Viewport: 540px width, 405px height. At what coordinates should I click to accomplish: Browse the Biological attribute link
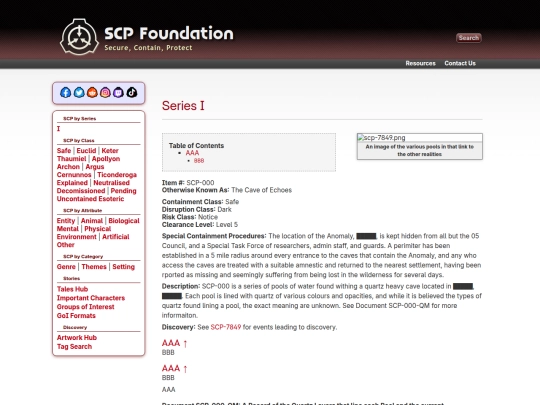click(x=124, y=221)
